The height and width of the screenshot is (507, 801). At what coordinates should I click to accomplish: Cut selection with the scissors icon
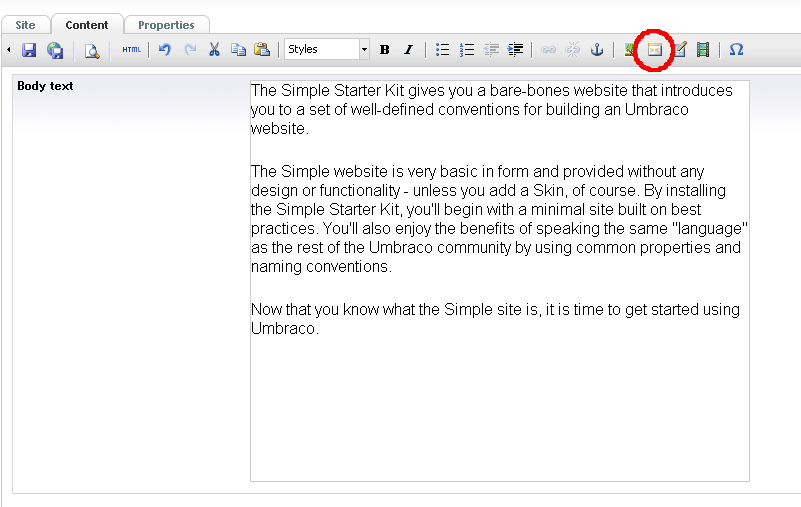click(214, 50)
